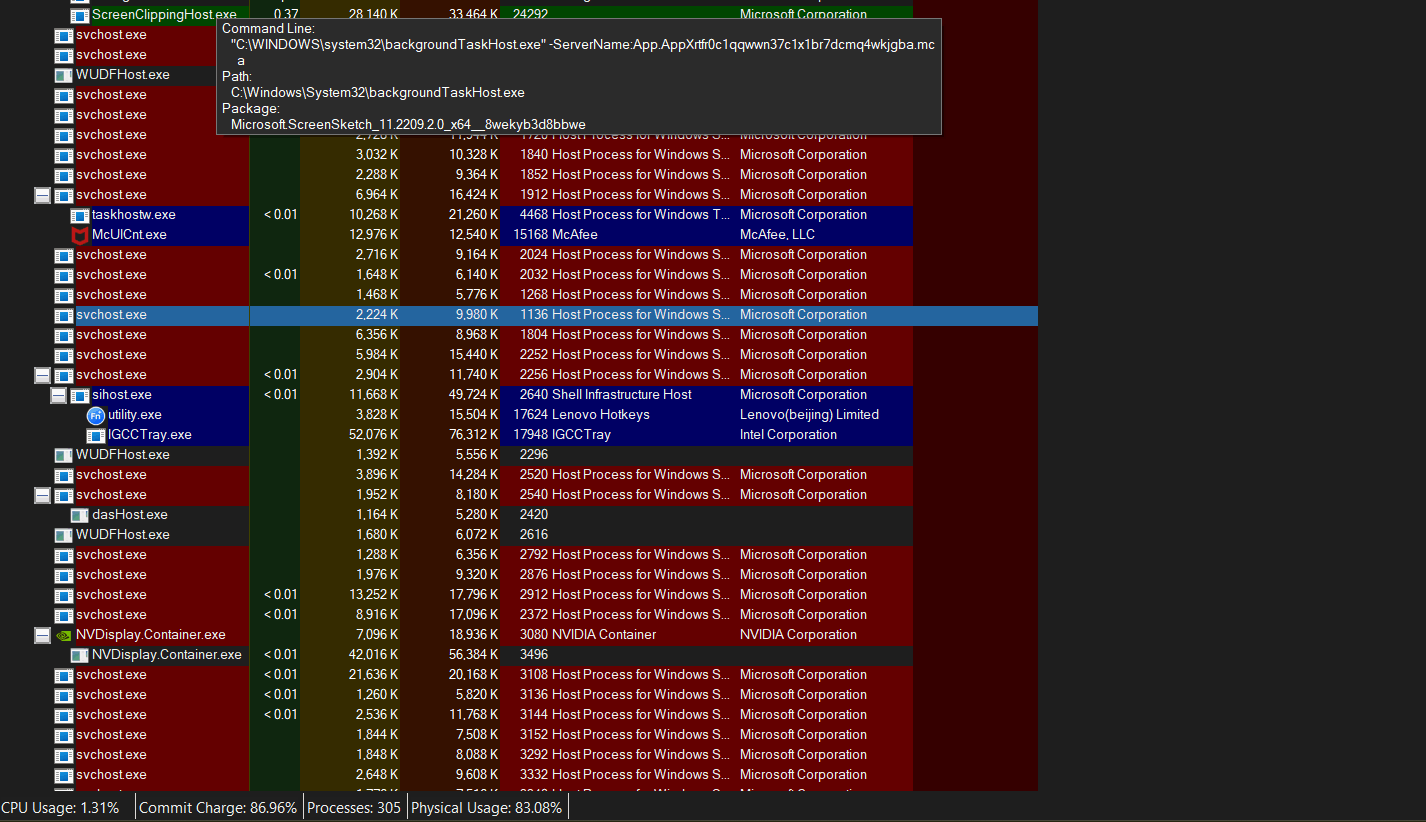Click the NVIDIA Container description cell
Viewport: 1426px width, 822px height.
[x=604, y=635]
